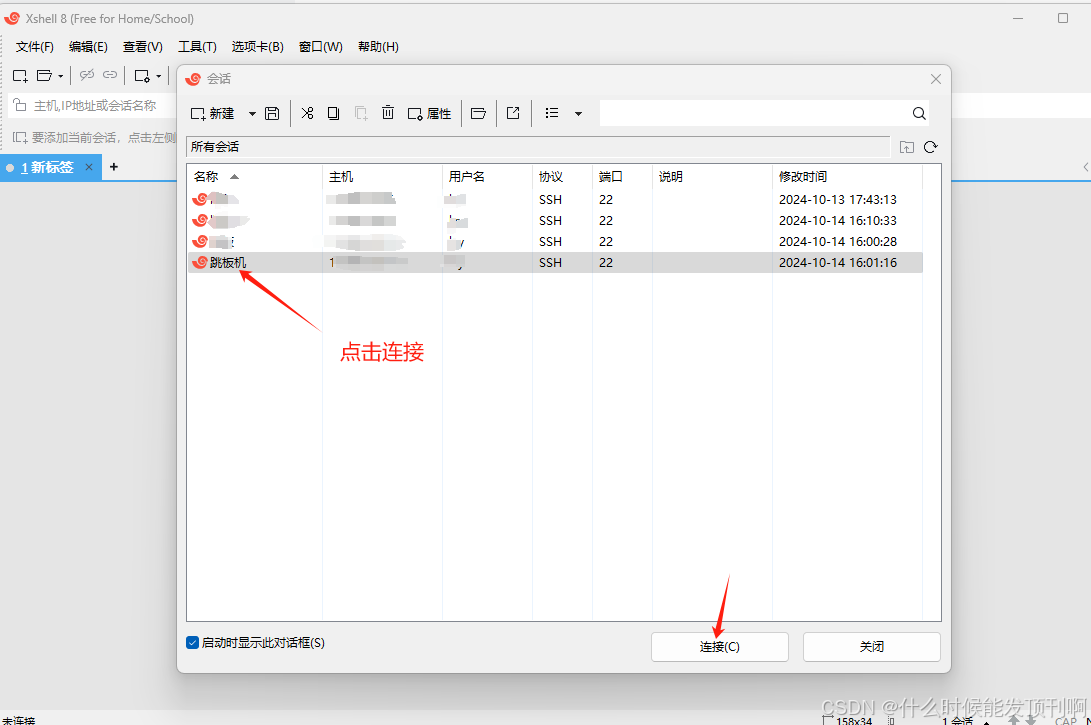Screen dimensions: 1091x725
Task: Open the 文件(F) menu
Action: point(35,47)
